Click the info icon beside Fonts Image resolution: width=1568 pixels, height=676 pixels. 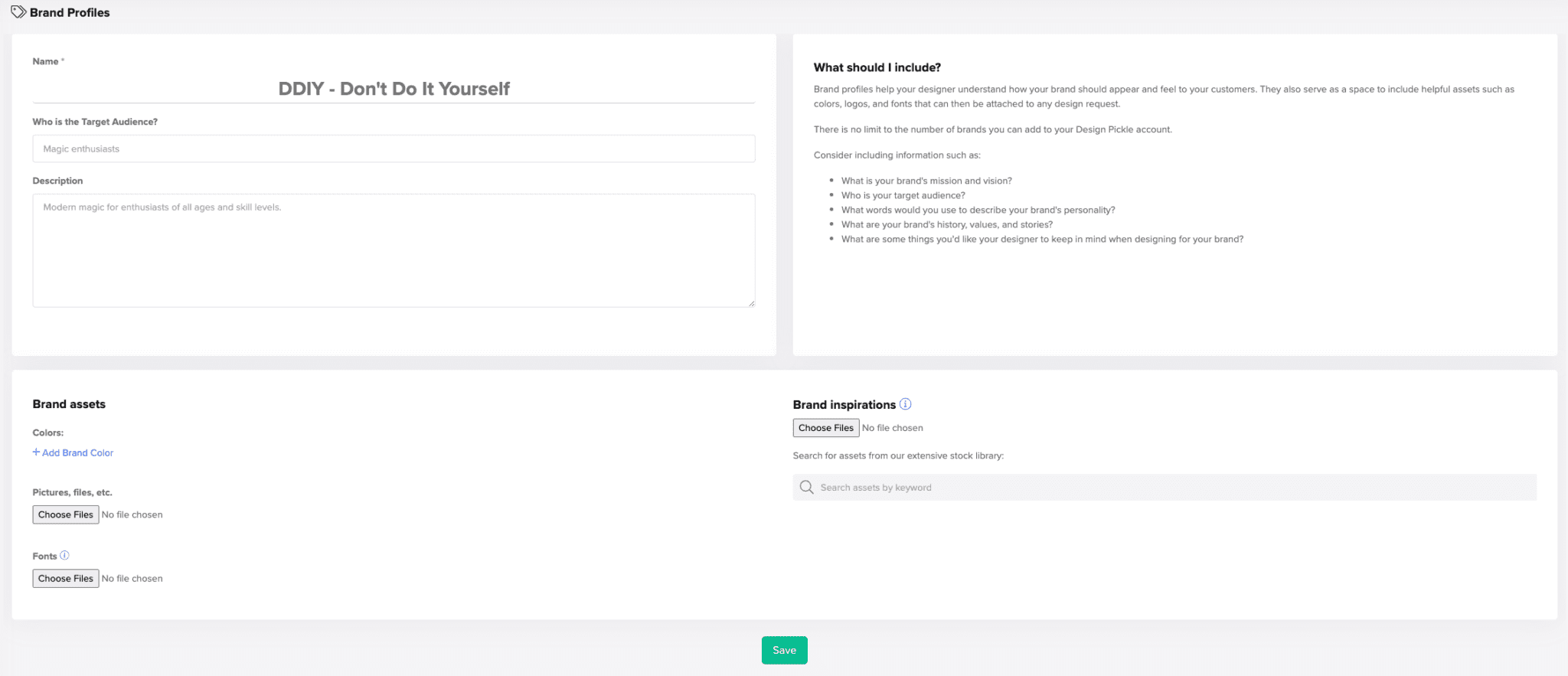[x=64, y=556]
